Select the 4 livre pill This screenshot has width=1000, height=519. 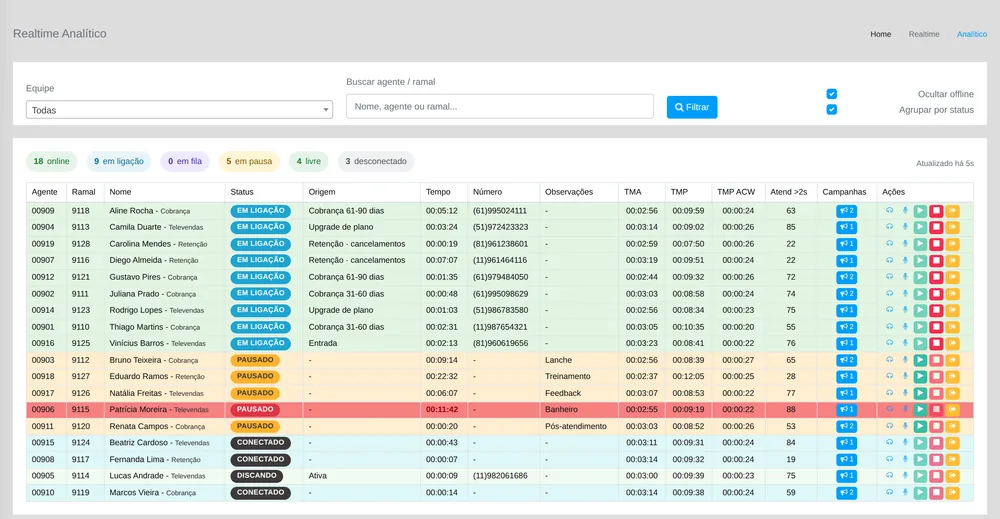click(x=309, y=161)
